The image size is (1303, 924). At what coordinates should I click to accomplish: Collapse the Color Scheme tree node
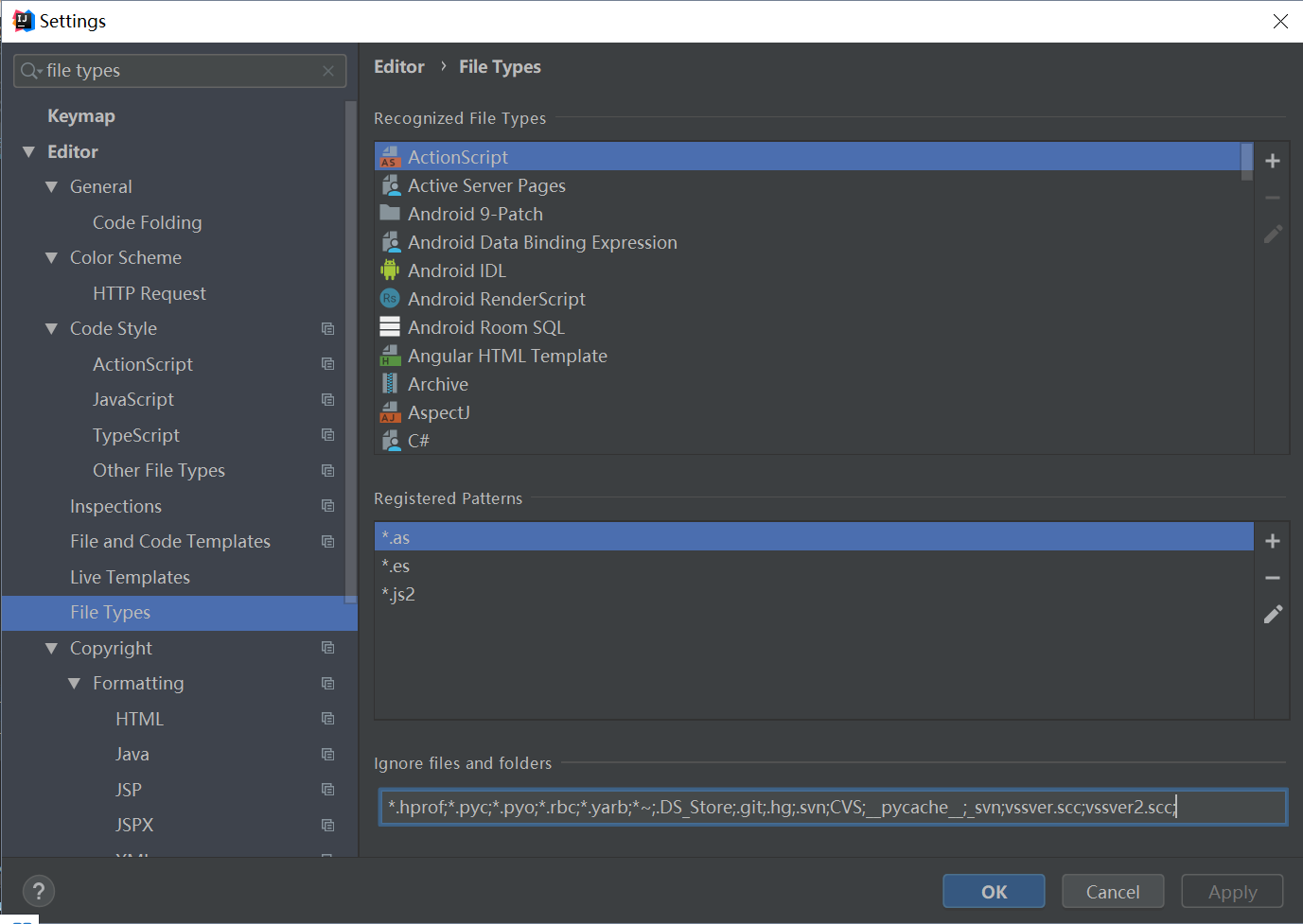tap(51, 258)
